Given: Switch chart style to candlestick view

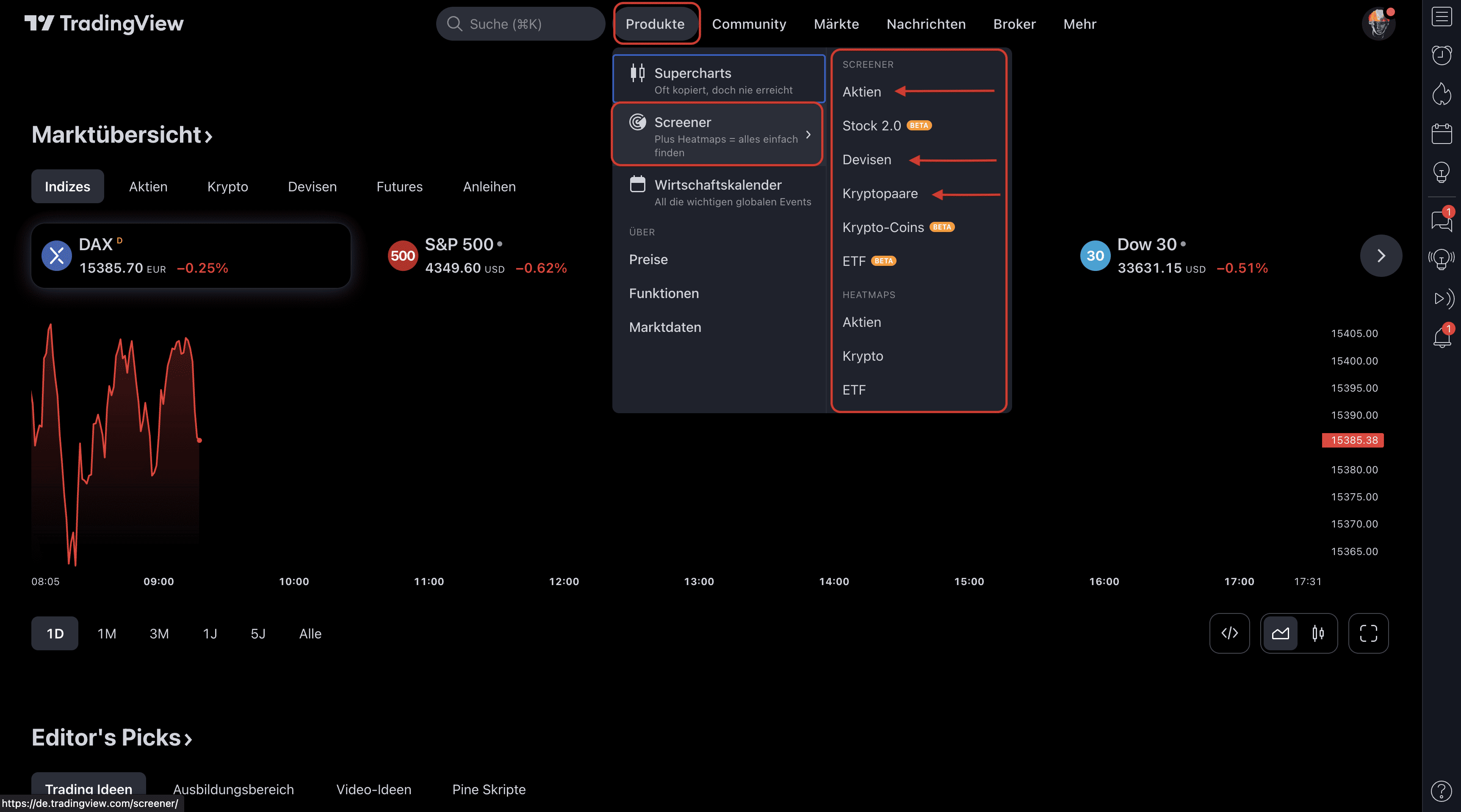Looking at the screenshot, I should point(1317,633).
